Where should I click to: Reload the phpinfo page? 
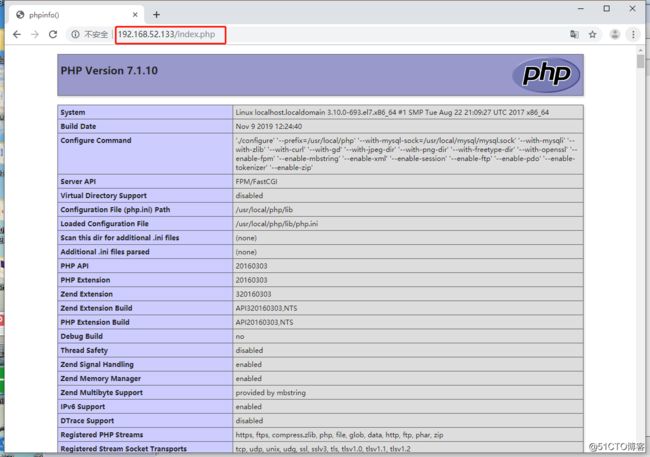(x=53, y=34)
